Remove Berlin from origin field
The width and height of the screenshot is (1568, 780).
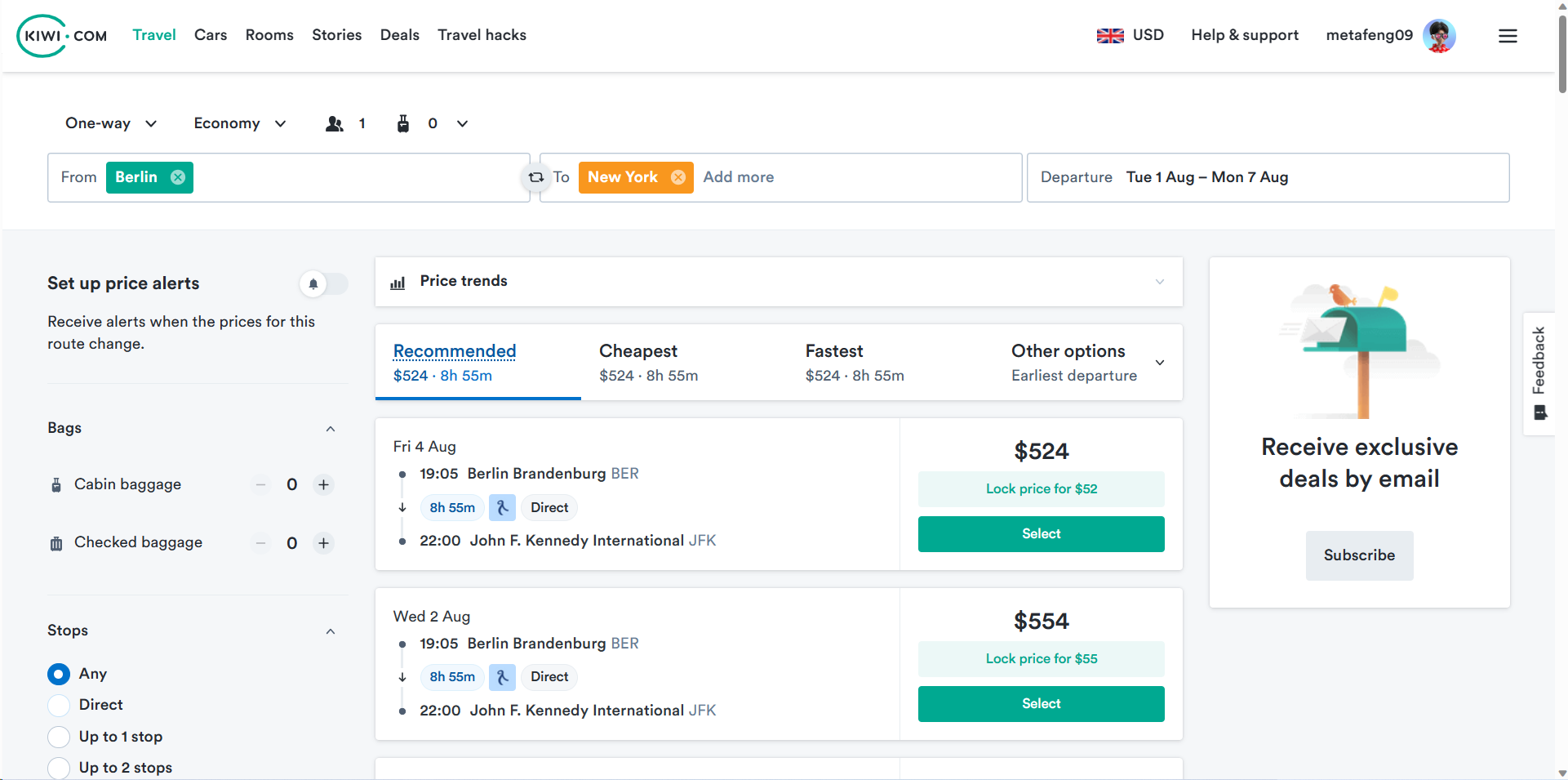pyautogui.click(x=178, y=177)
